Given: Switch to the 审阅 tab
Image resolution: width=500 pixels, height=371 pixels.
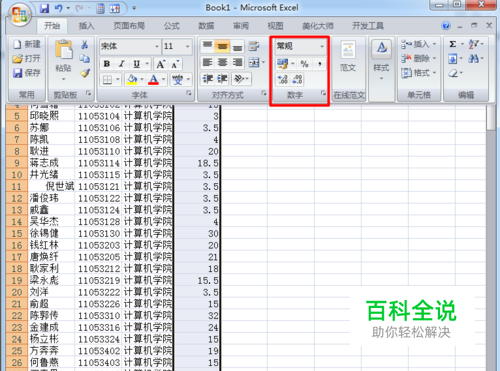Looking at the screenshot, I should click(241, 26).
